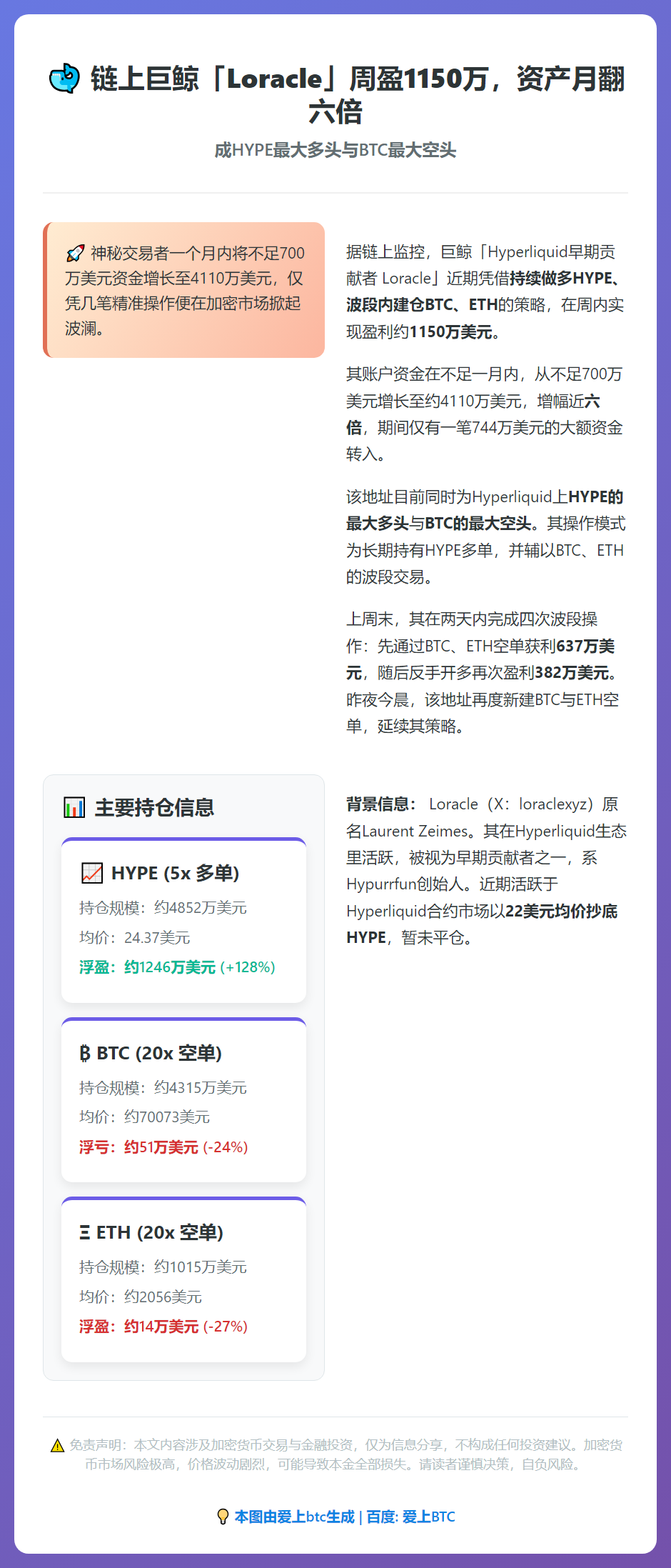Click 持仓规模：约1015万美元
This screenshot has height=1568, width=671.
[163, 1267]
